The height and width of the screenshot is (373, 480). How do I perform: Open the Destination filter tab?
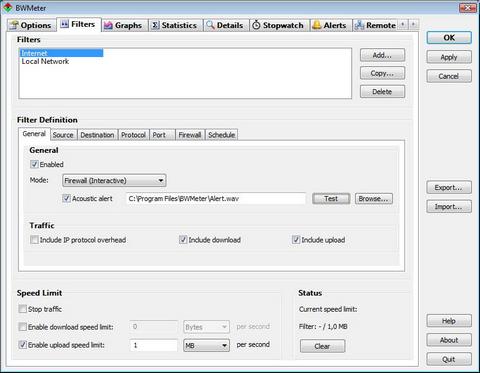[97, 135]
